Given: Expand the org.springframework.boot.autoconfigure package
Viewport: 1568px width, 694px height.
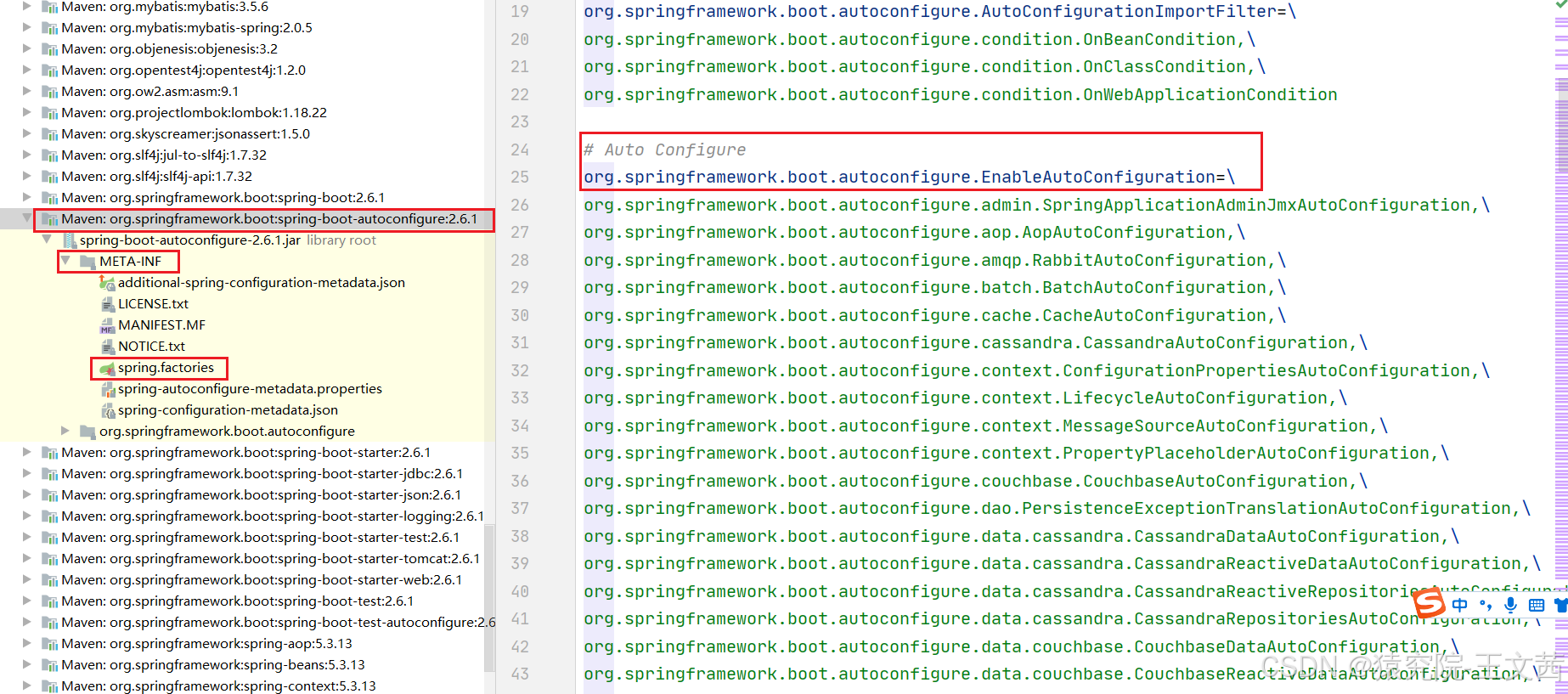Looking at the screenshot, I should (65, 431).
